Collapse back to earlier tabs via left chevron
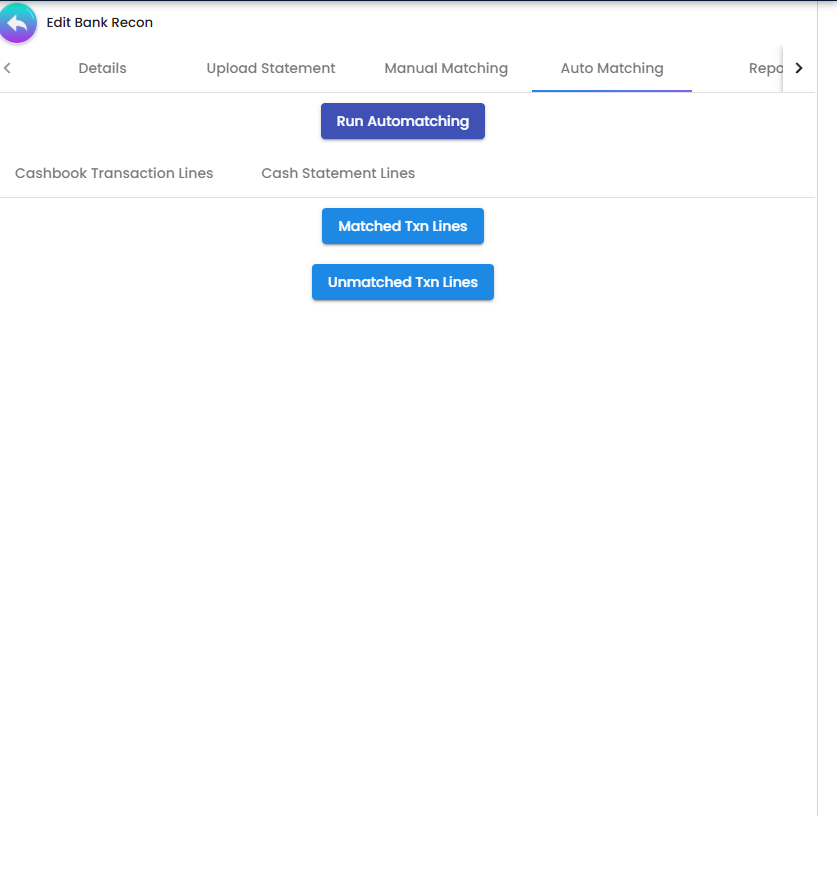This screenshot has height=879, width=837. click(x=8, y=68)
